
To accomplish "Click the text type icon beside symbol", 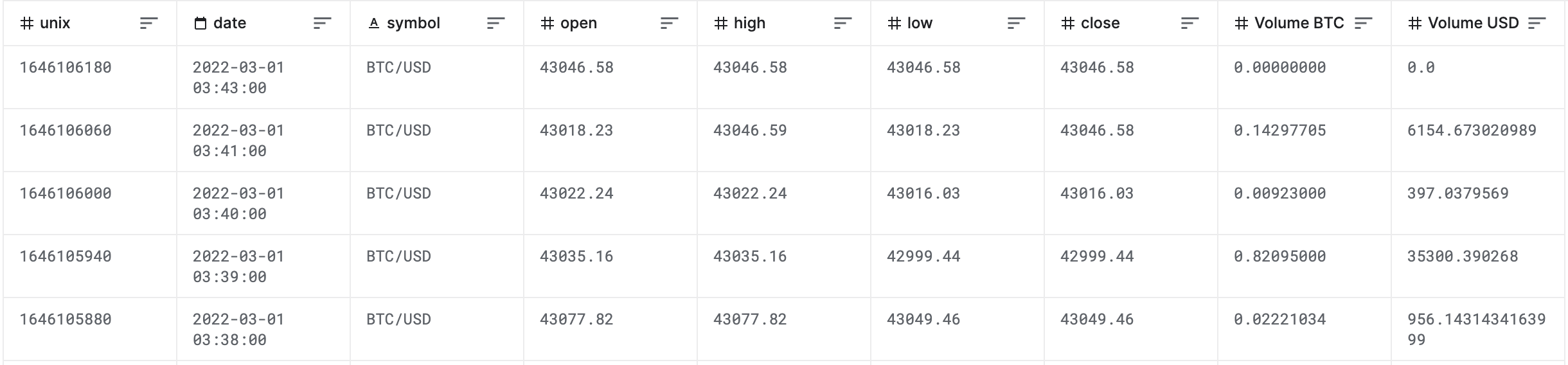I will click(x=374, y=23).
